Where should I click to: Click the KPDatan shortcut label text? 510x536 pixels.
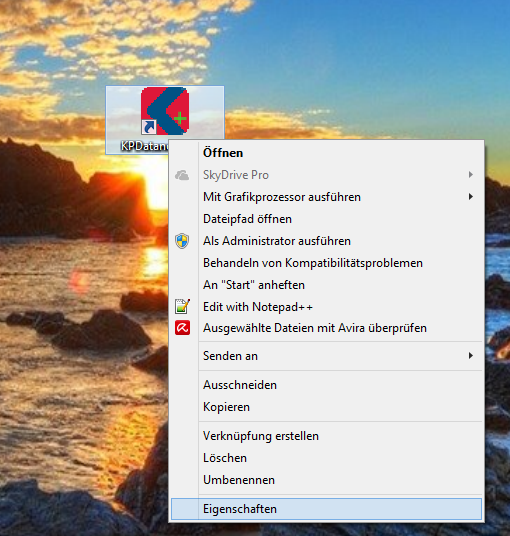coord(145,146)
